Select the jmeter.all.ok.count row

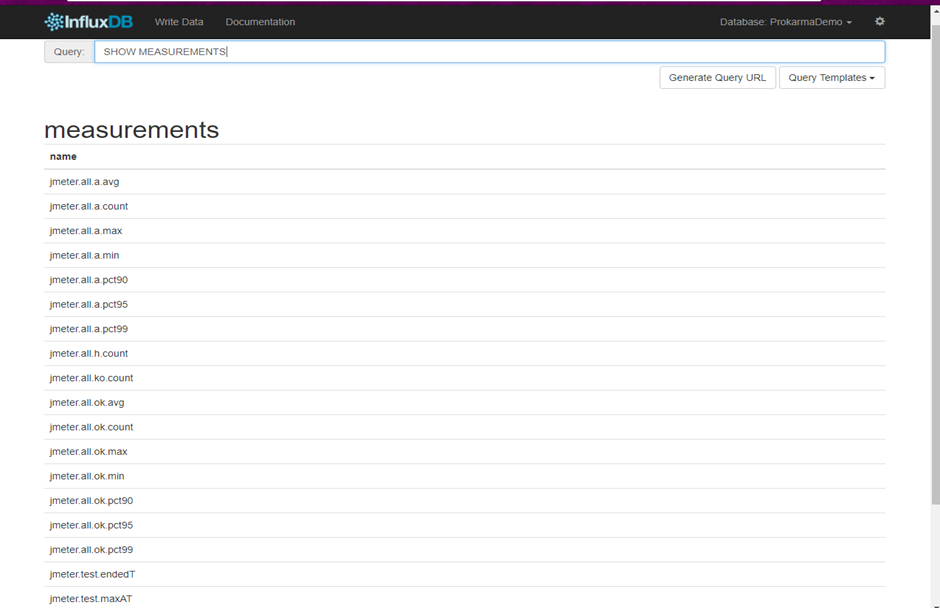465,428
